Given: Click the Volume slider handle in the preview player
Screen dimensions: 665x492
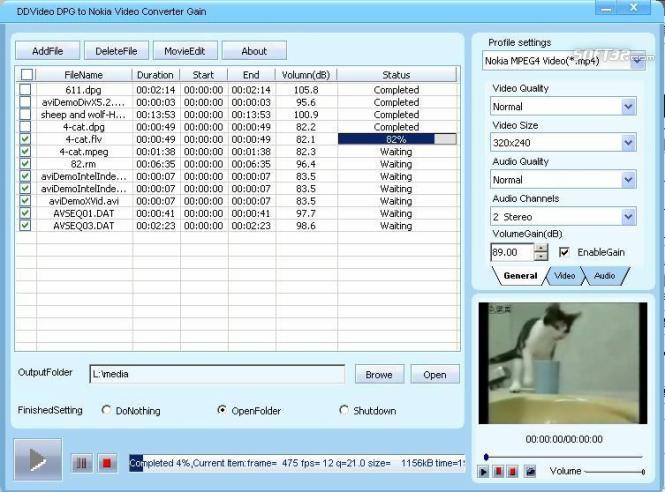Looking at the screenshot, I should pos(643,472).
